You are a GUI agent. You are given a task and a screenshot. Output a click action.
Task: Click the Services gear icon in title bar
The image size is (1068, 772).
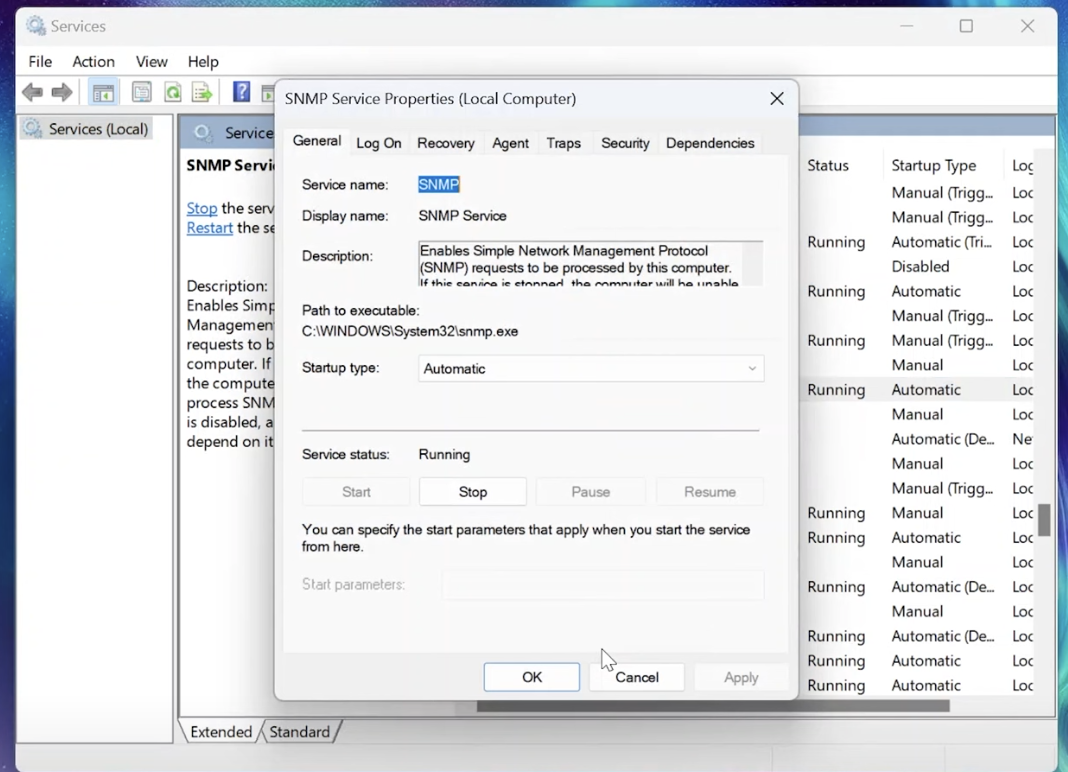coord(35,26)
